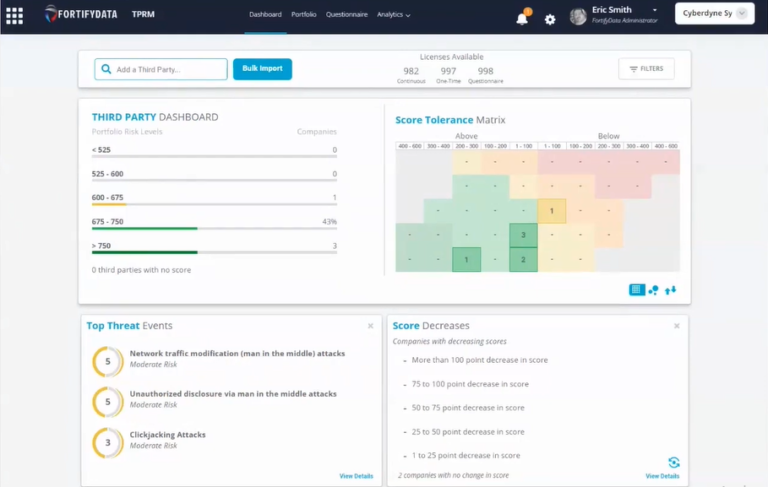Screen dimensions: 768x487
Task: Select the > 750 risk level row
Action: (x=214, y=247)
